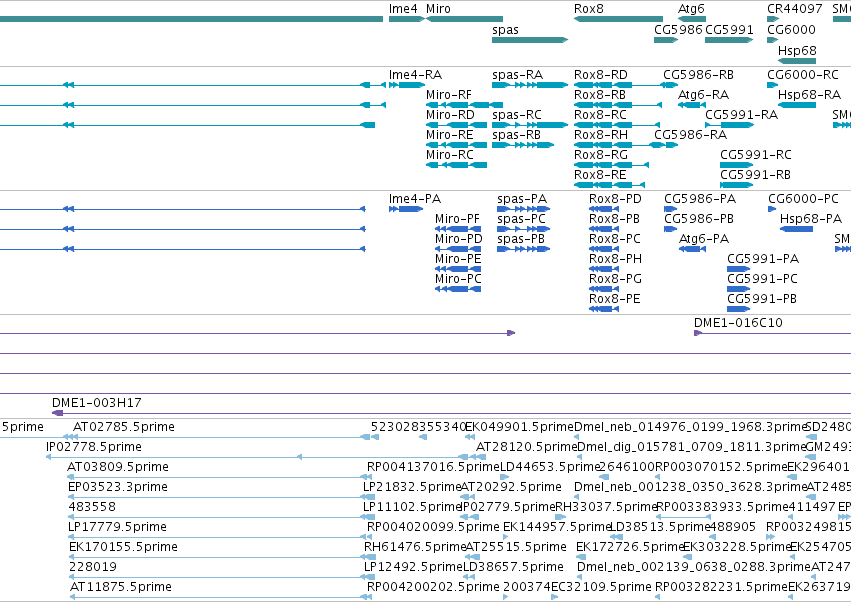Click protein label "spas-PB"
Viewport: 851px width, 602px height.
[521, 239]
